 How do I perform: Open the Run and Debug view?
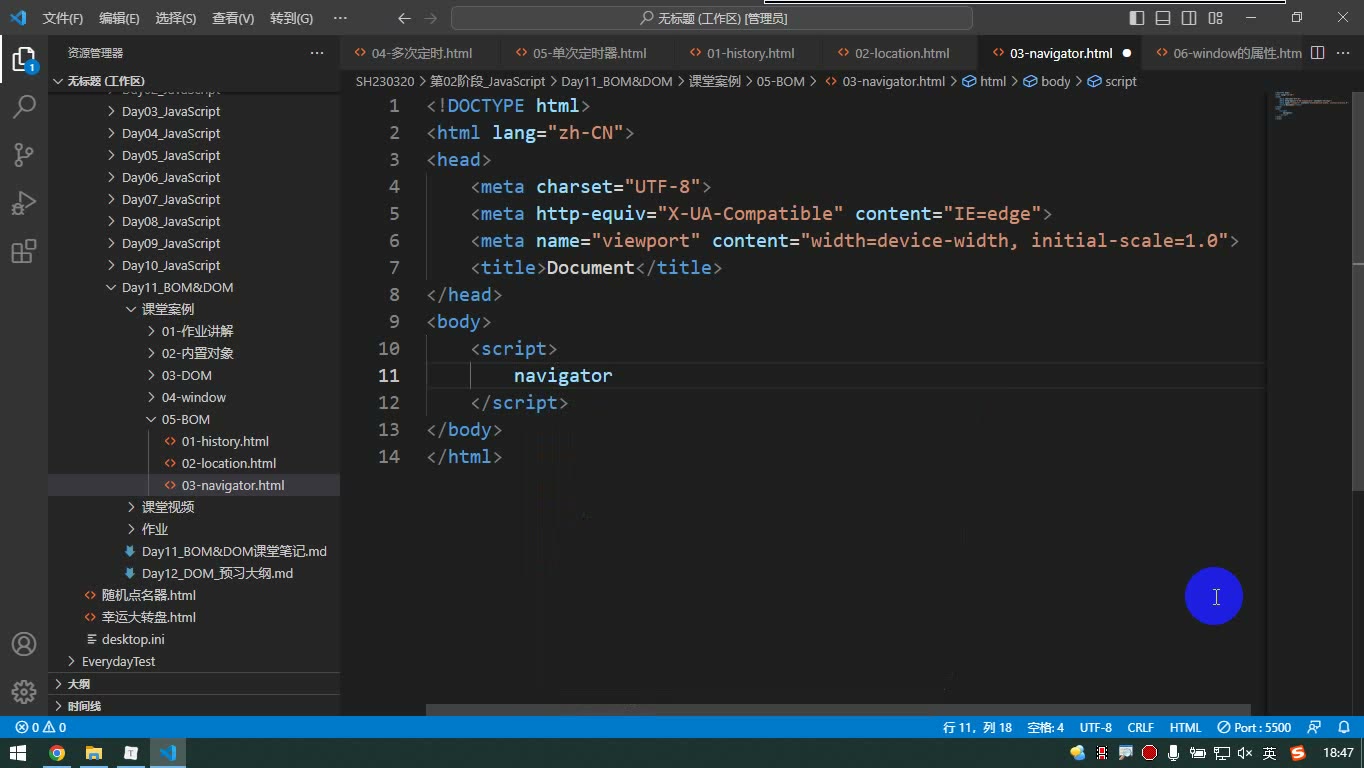tap(24, 203)
